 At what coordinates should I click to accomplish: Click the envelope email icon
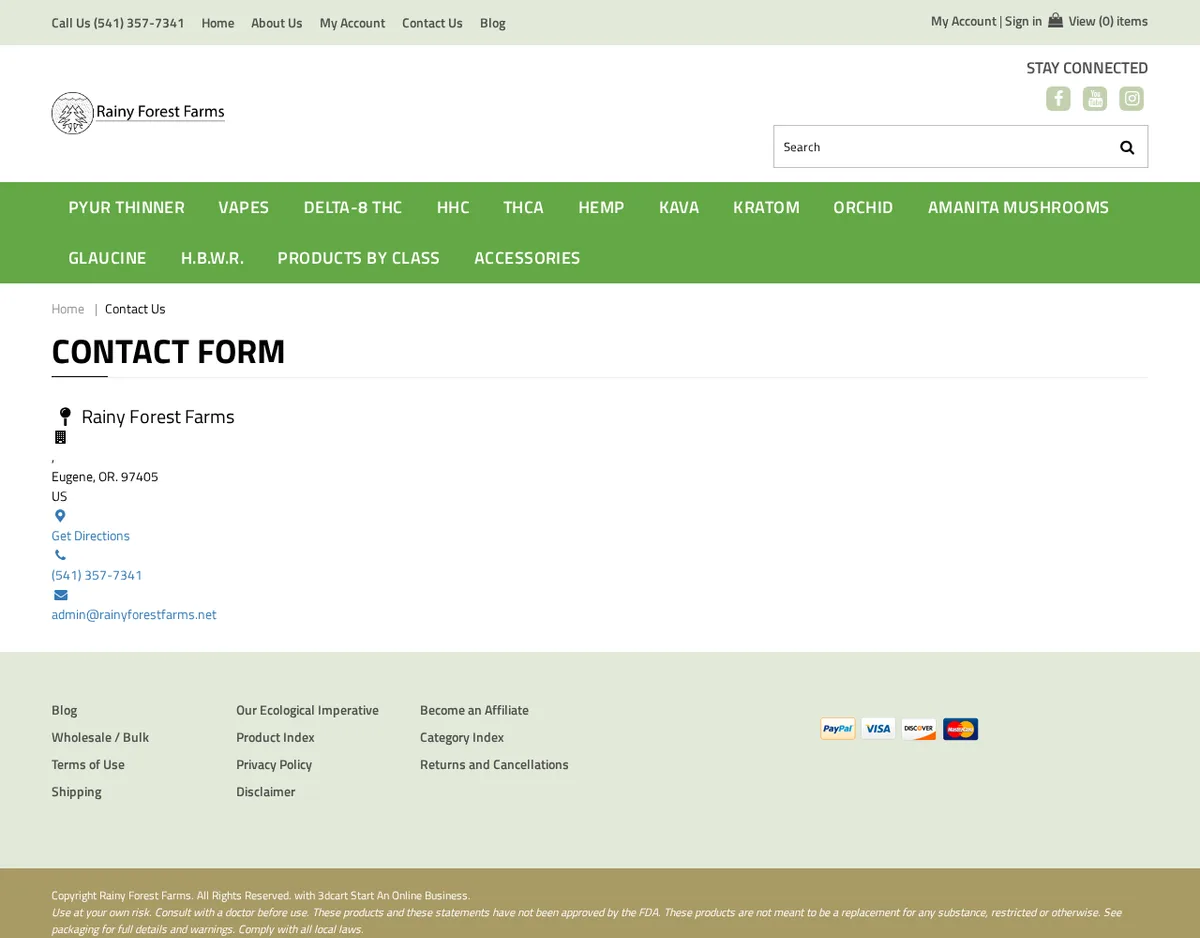click(60, 595)
